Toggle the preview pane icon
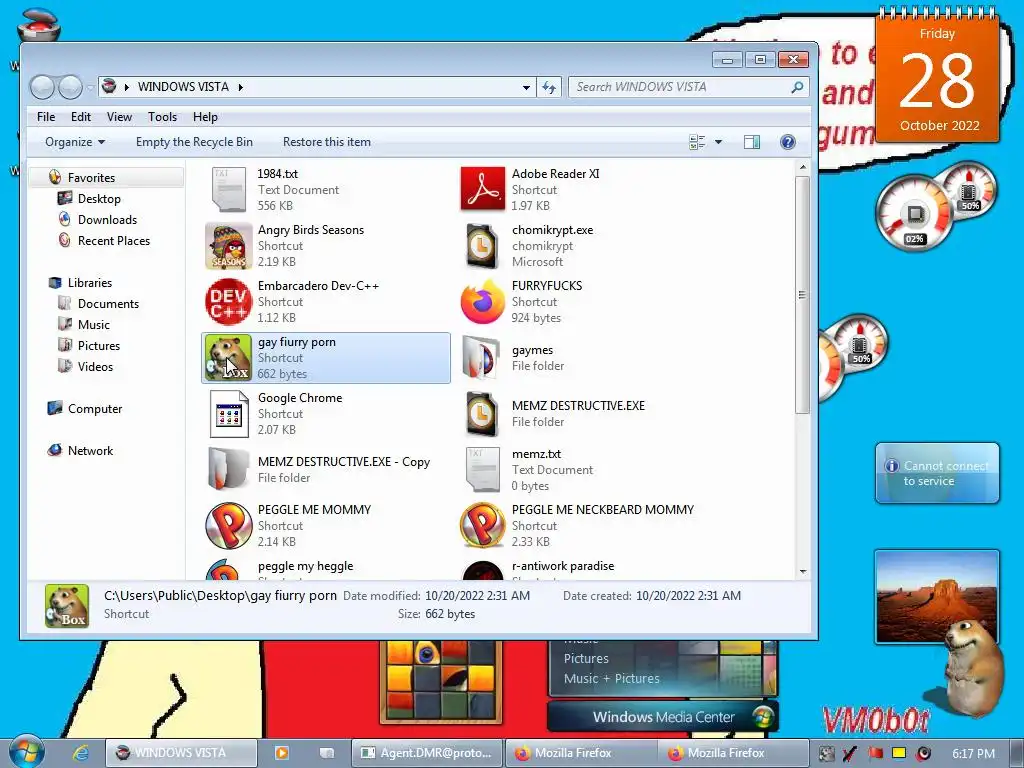The image size is (1024, 768). [752, 142]
